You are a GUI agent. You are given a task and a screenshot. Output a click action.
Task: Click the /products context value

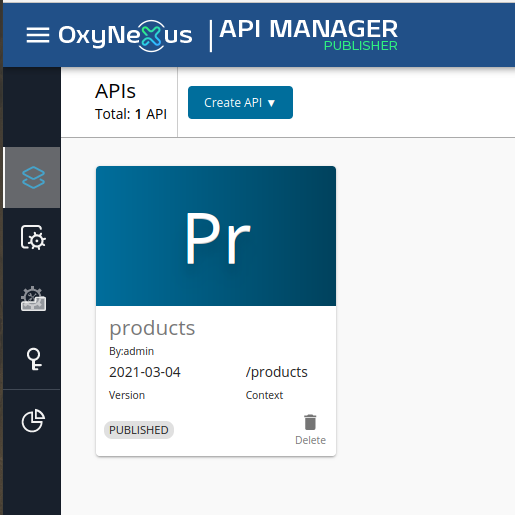click(277, 372)
